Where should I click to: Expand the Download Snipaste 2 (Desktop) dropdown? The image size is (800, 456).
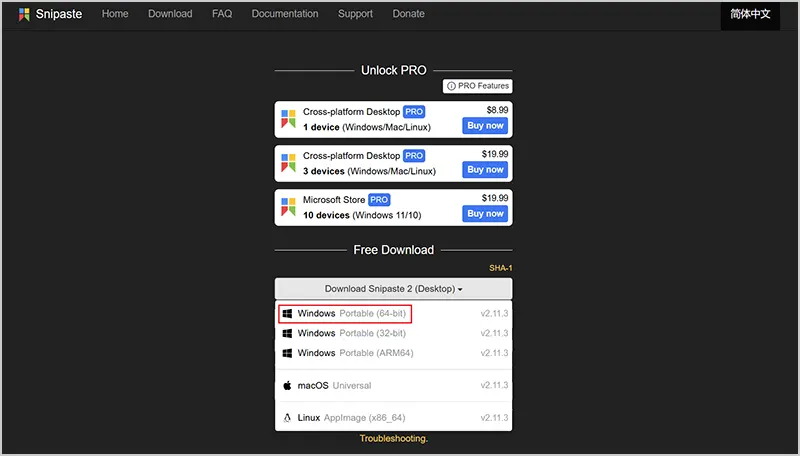click(x=393, y=289)
